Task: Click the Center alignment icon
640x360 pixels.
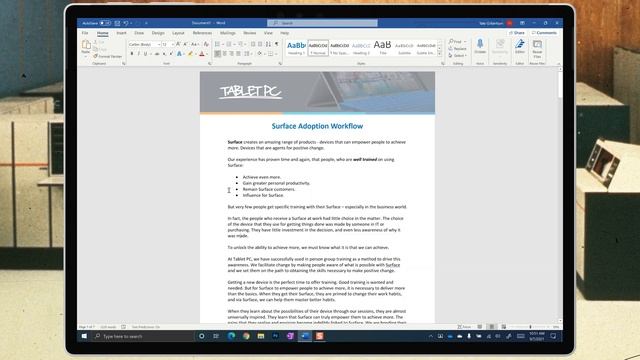Action: (224, 54)
